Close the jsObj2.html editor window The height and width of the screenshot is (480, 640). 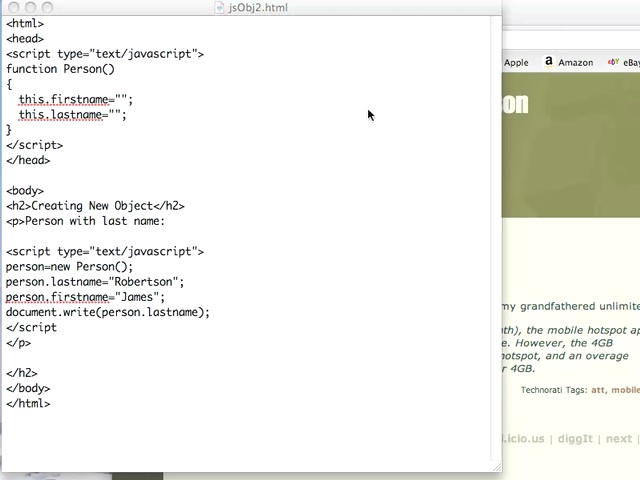pyautogui.click(x=13, y=7)
